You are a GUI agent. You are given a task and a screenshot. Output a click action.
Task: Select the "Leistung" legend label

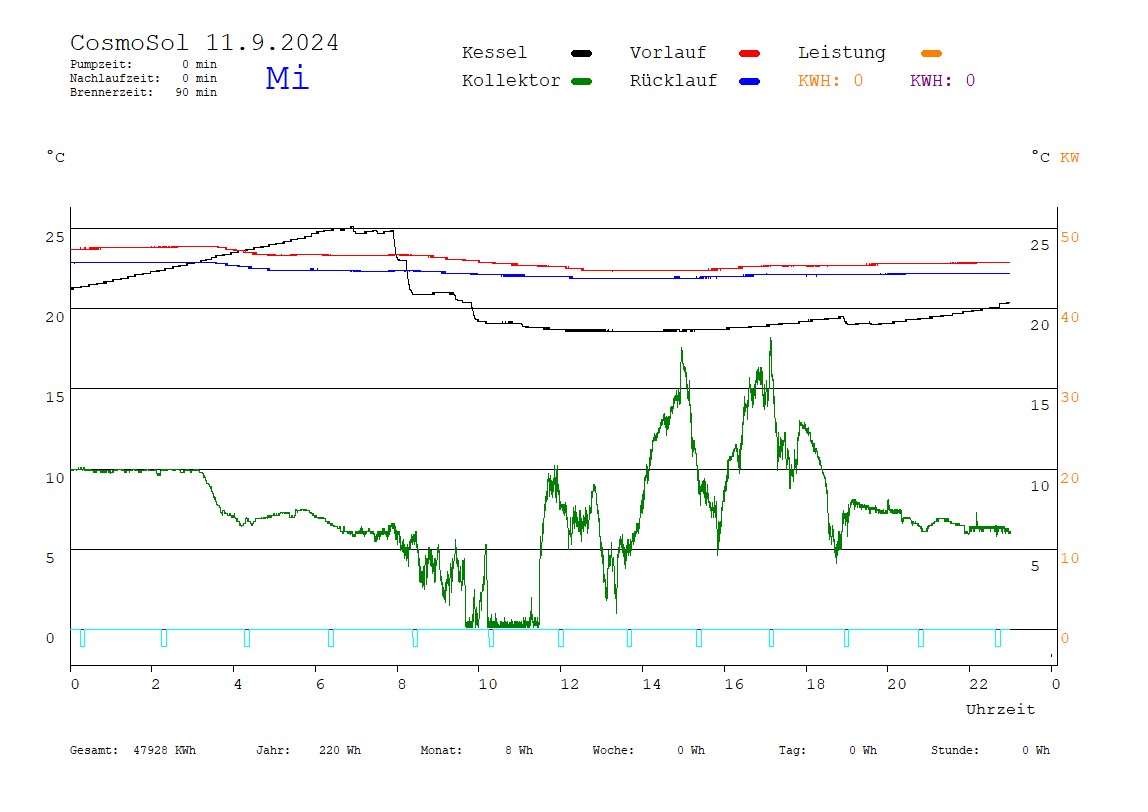pos(842,53)
